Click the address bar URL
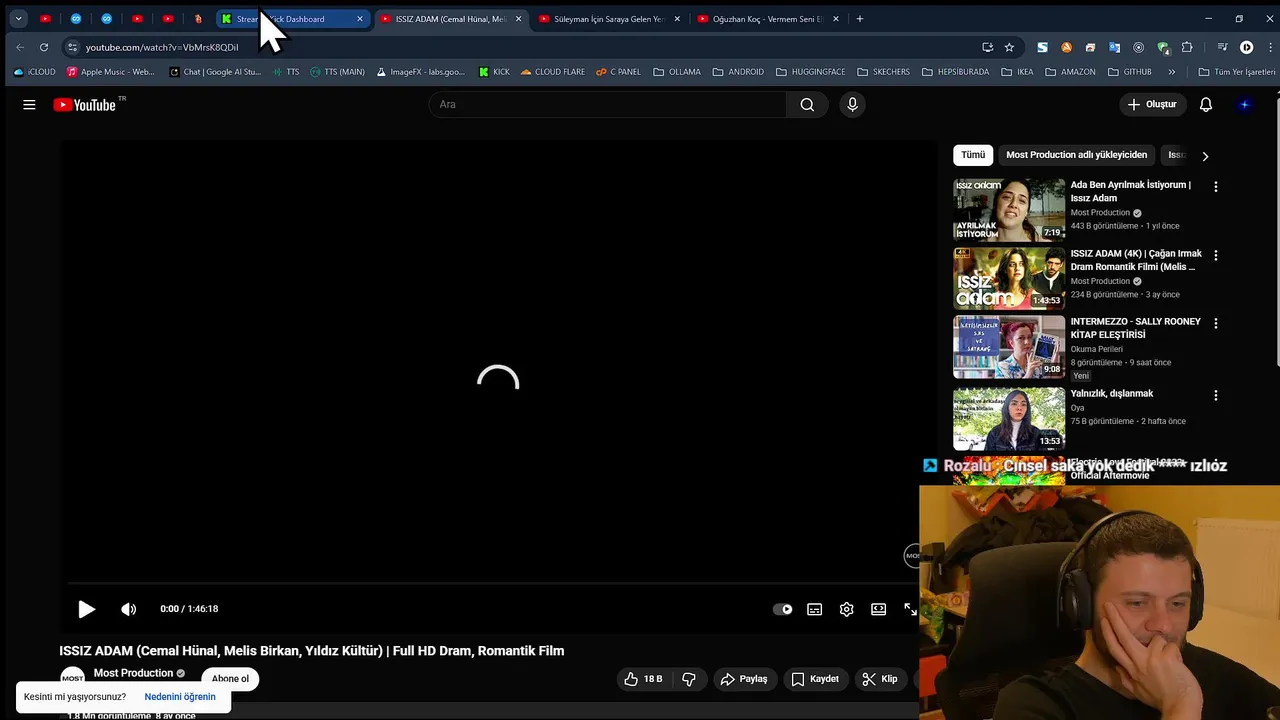 pyautogui.click(x=162, y=47)
